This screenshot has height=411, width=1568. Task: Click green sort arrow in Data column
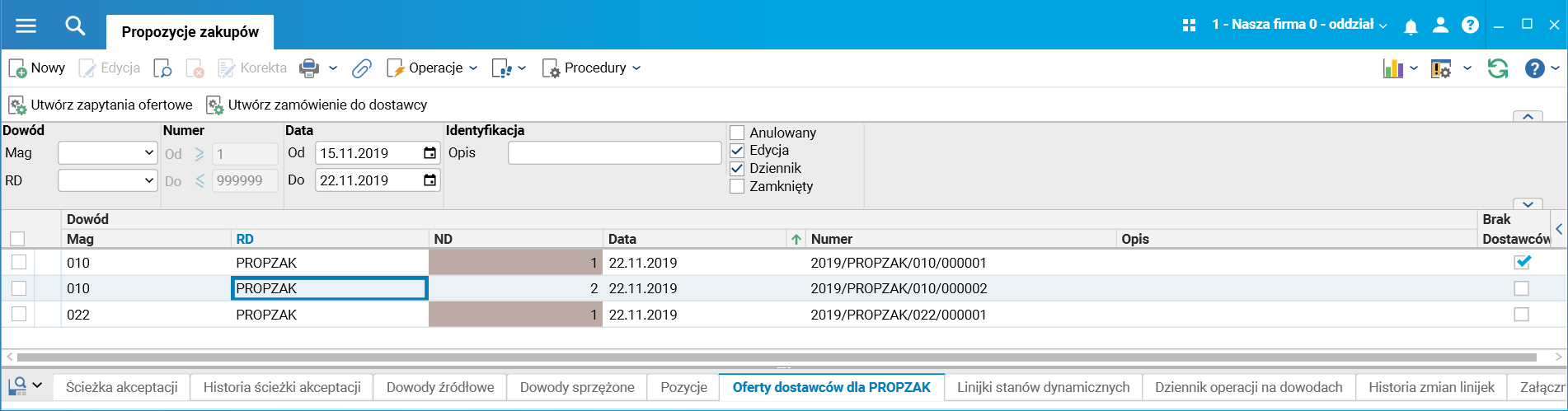[796, 240]
